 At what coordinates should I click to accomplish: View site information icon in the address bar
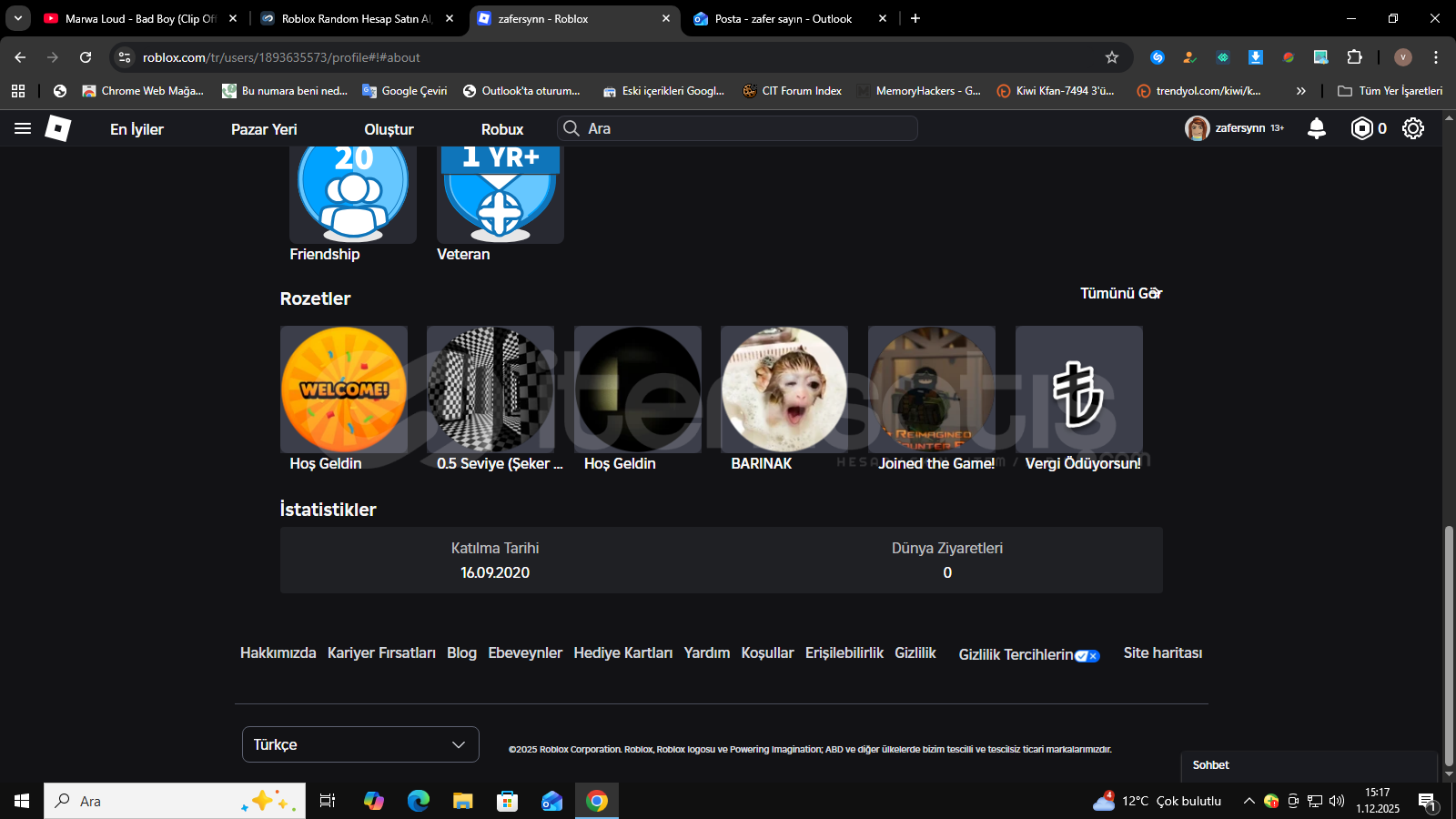click(x=125, y=57)
